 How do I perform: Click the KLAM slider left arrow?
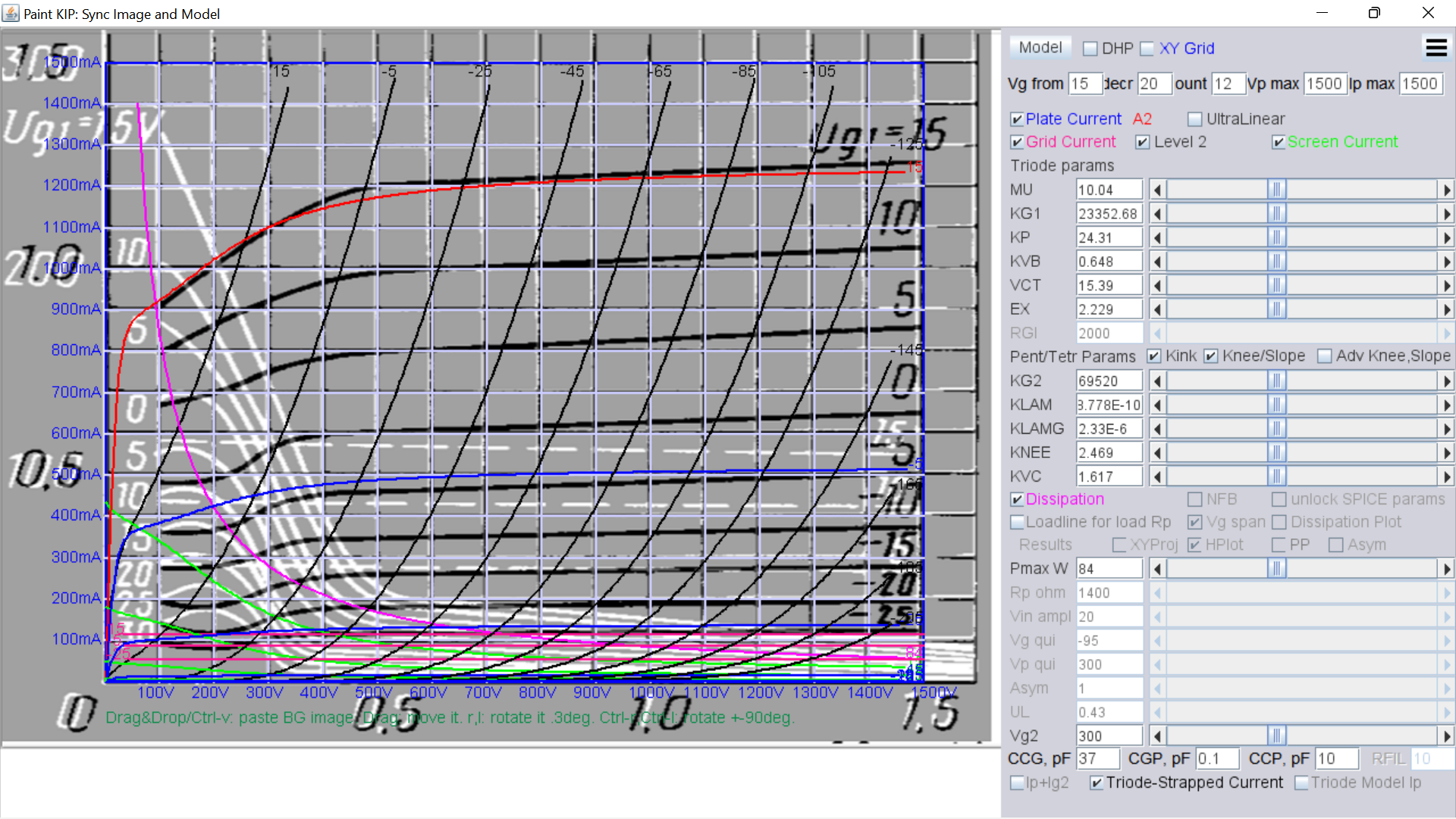1157,405
